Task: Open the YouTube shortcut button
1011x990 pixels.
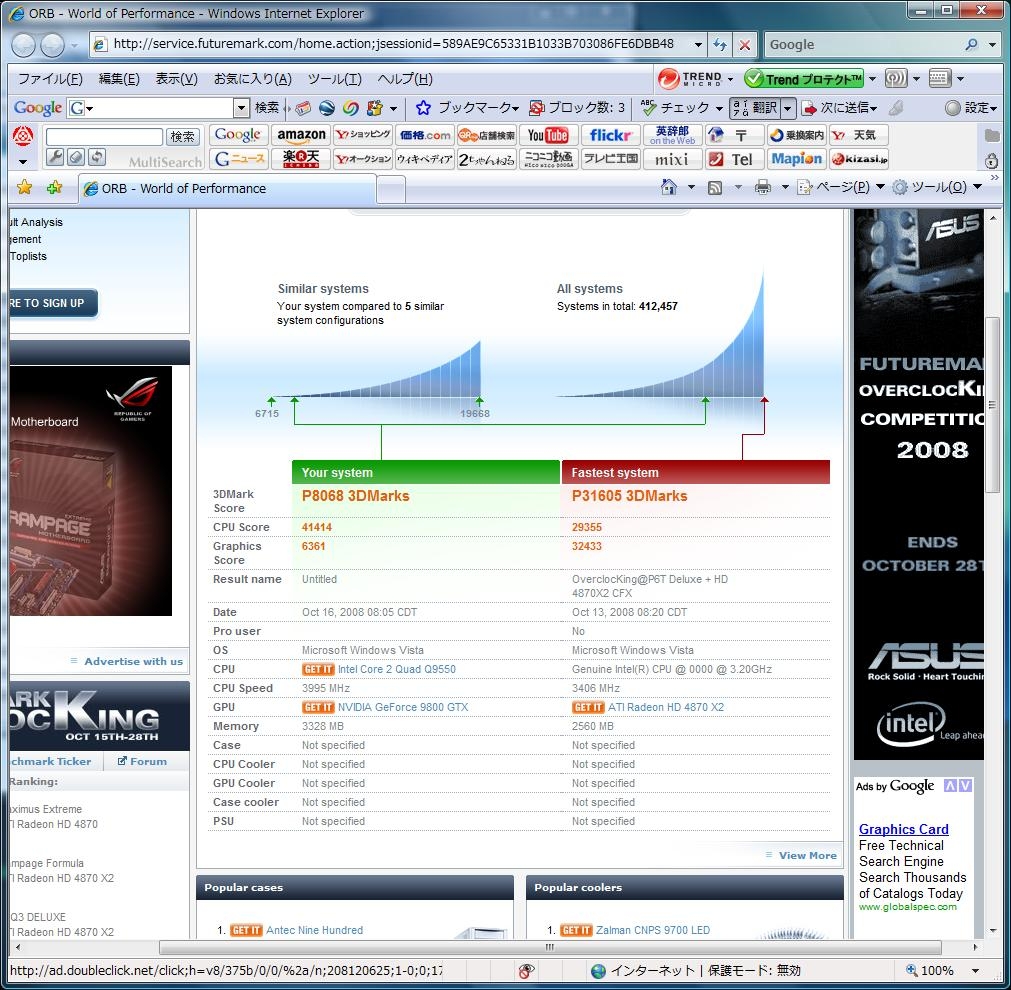Action: click(x=548, y=135)
